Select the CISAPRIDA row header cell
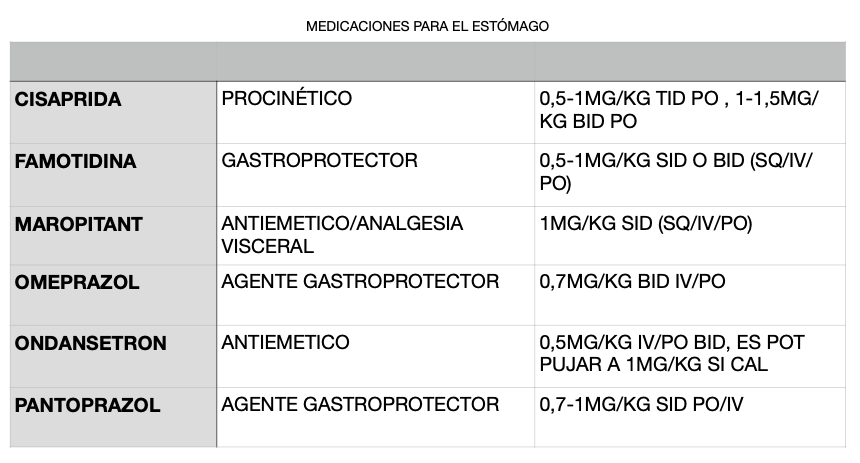860x463 pixels. (x=114, y=112)
